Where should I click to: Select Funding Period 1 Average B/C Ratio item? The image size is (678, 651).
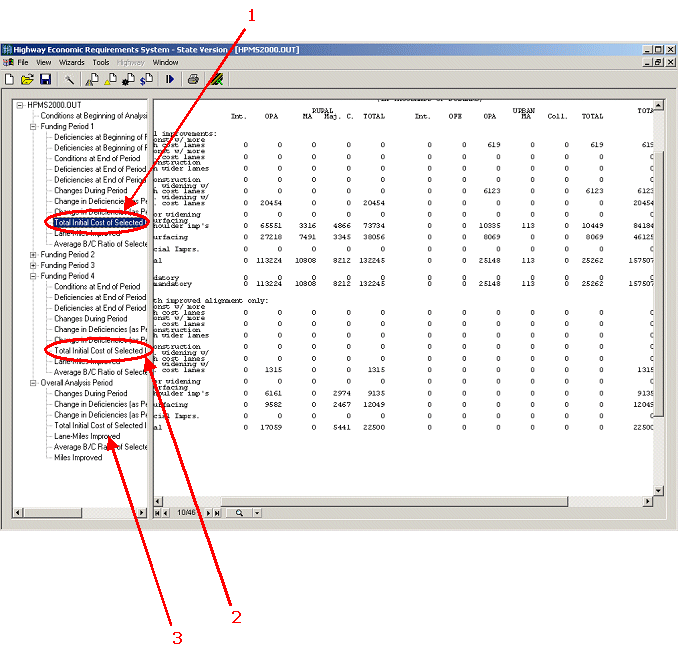[x=100, y=244]
